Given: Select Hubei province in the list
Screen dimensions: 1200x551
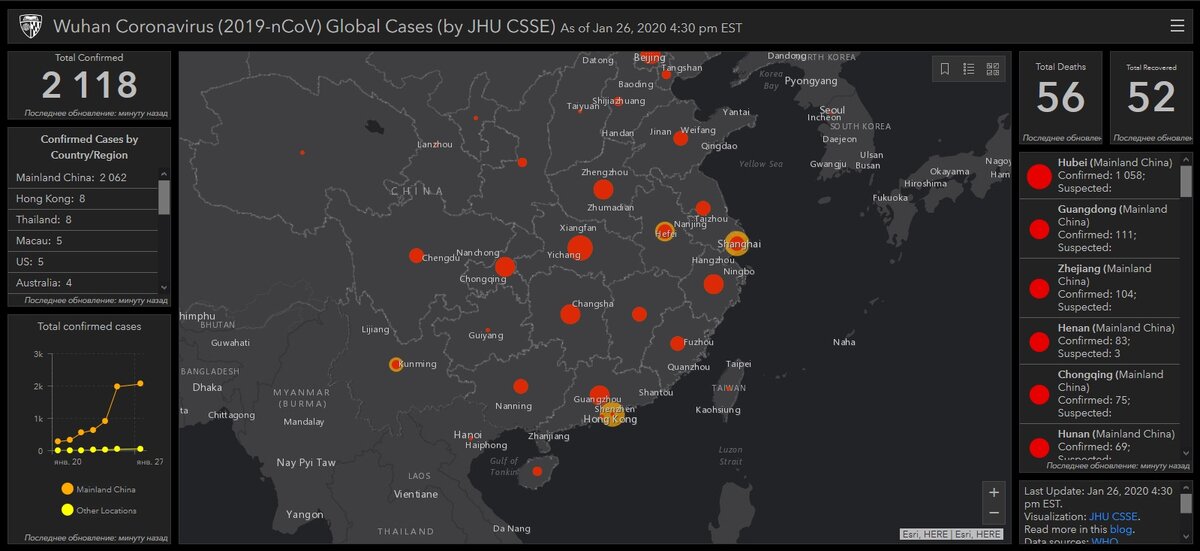Looking at the screenshot, I should (1100, 175).
